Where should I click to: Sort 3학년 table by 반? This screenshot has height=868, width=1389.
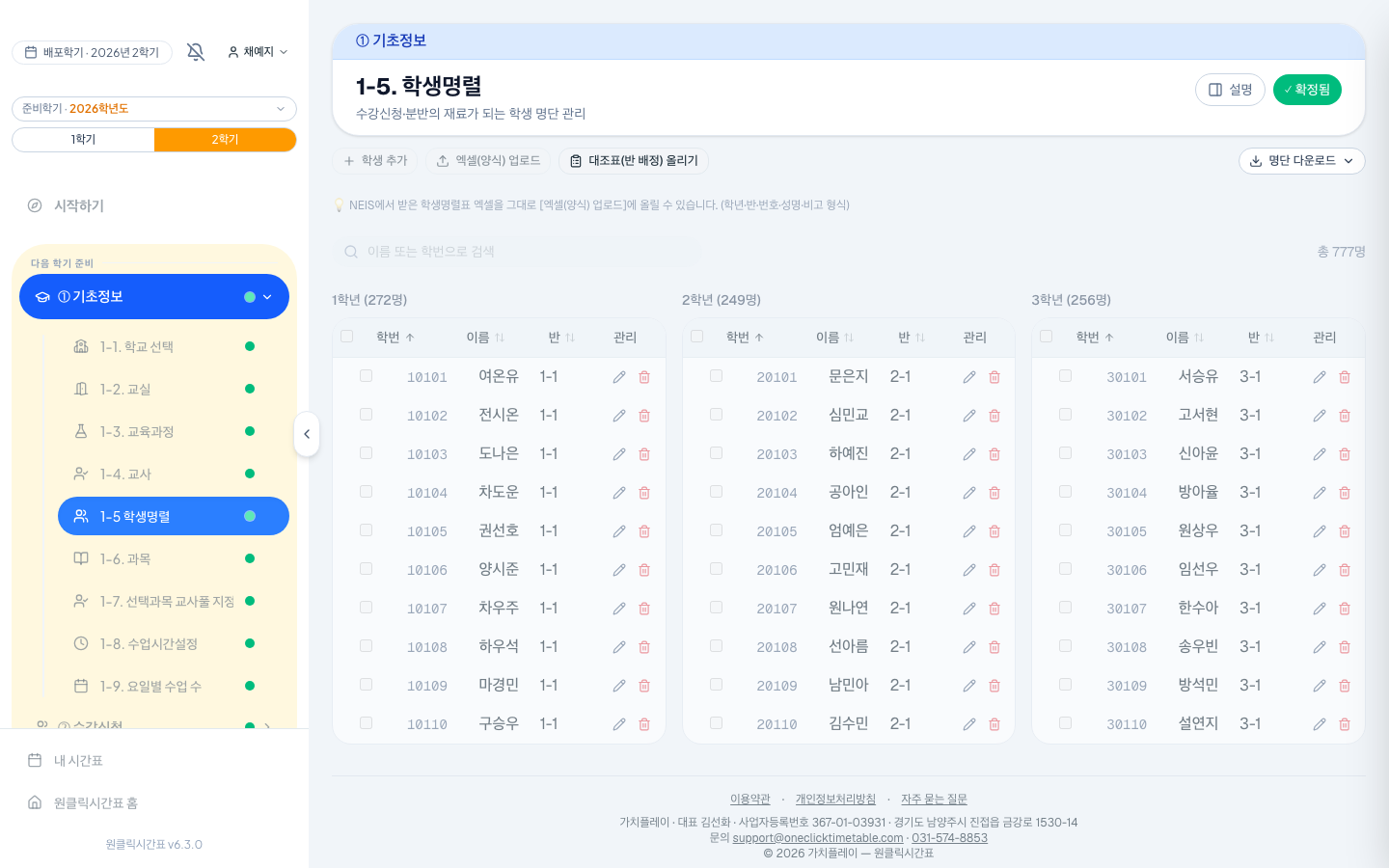coord(1262,338)
